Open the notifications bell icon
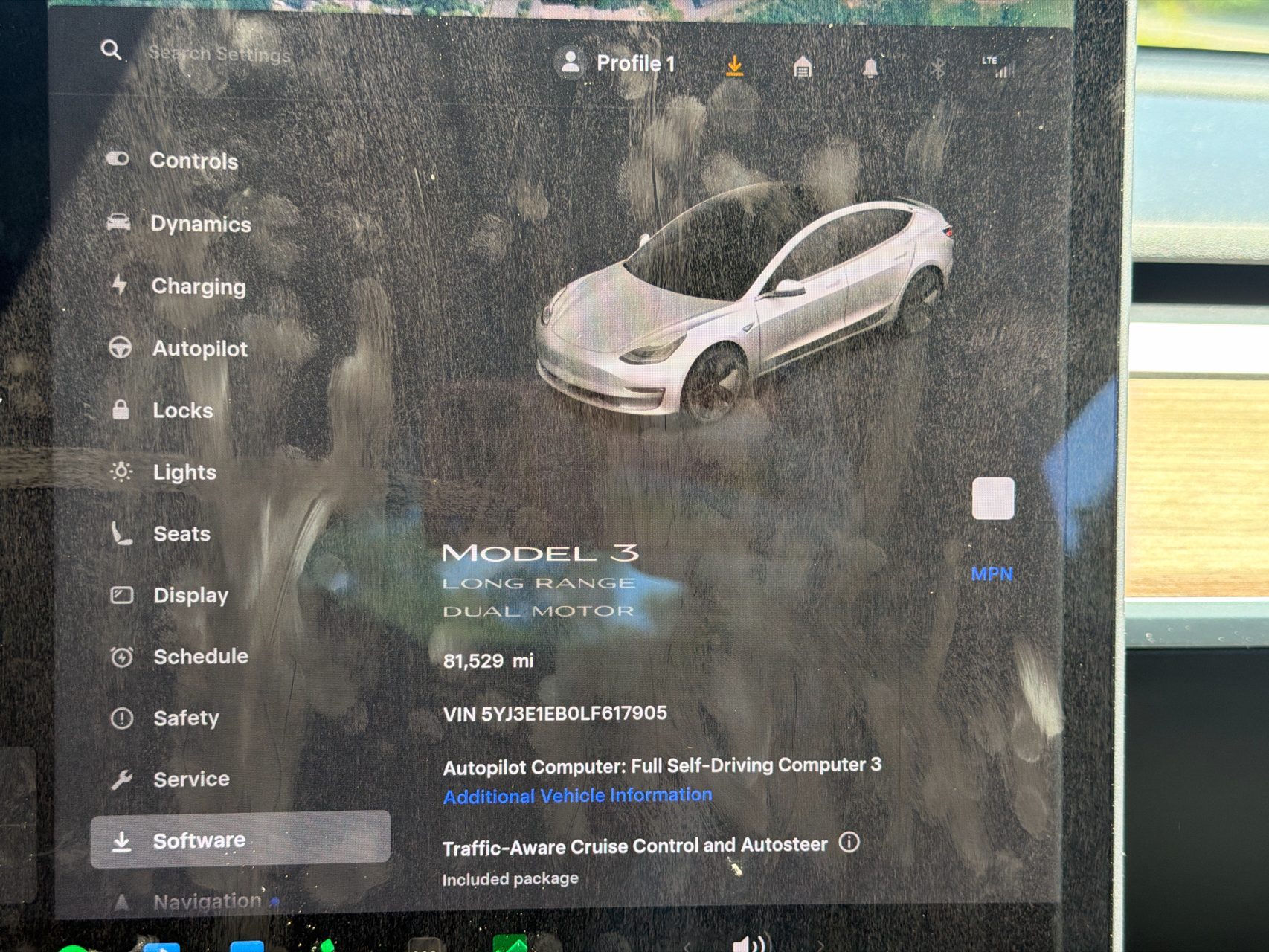 coord(870,68)
